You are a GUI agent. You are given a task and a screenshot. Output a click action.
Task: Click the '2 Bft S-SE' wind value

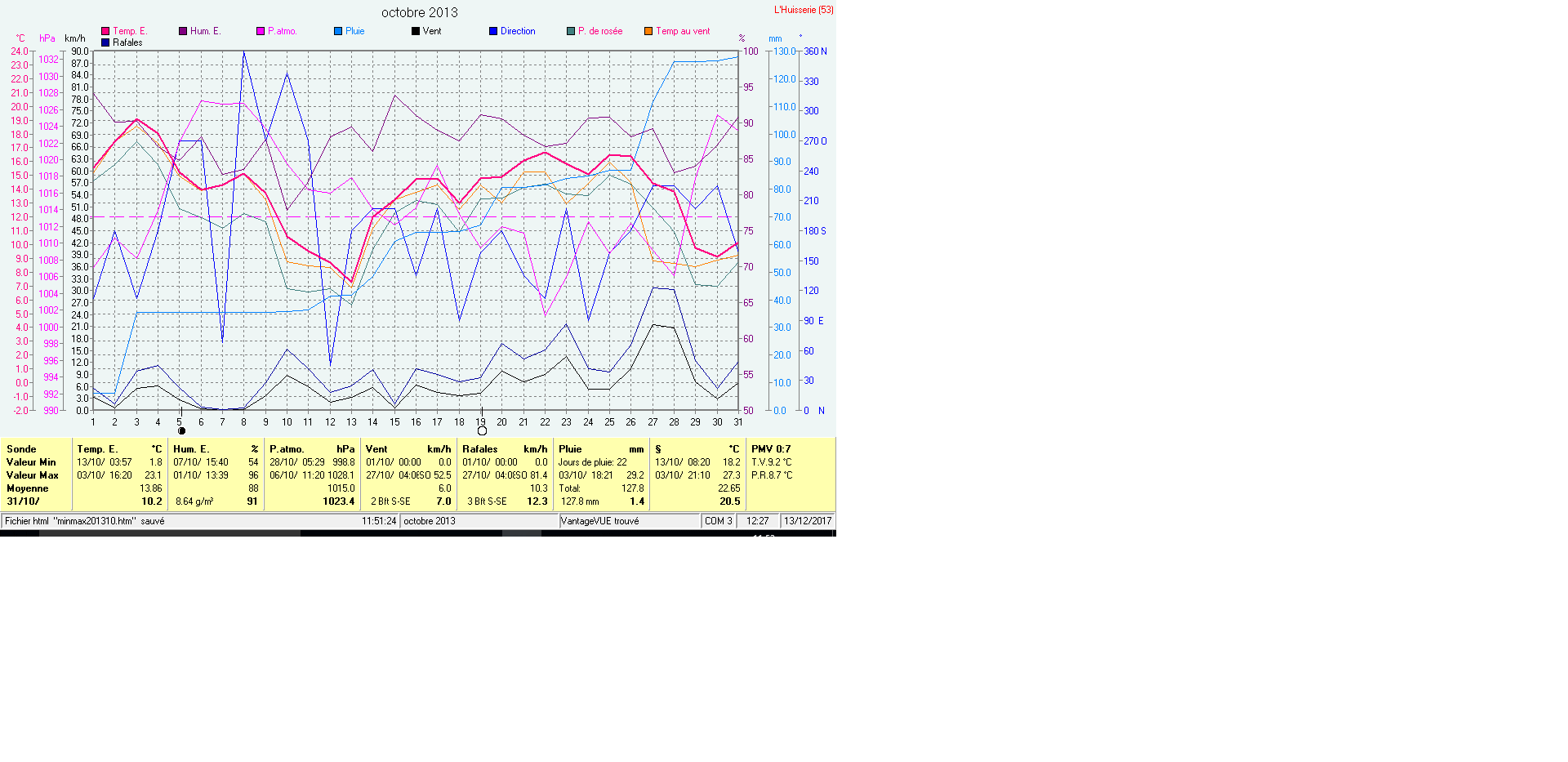tap(390, 501)
